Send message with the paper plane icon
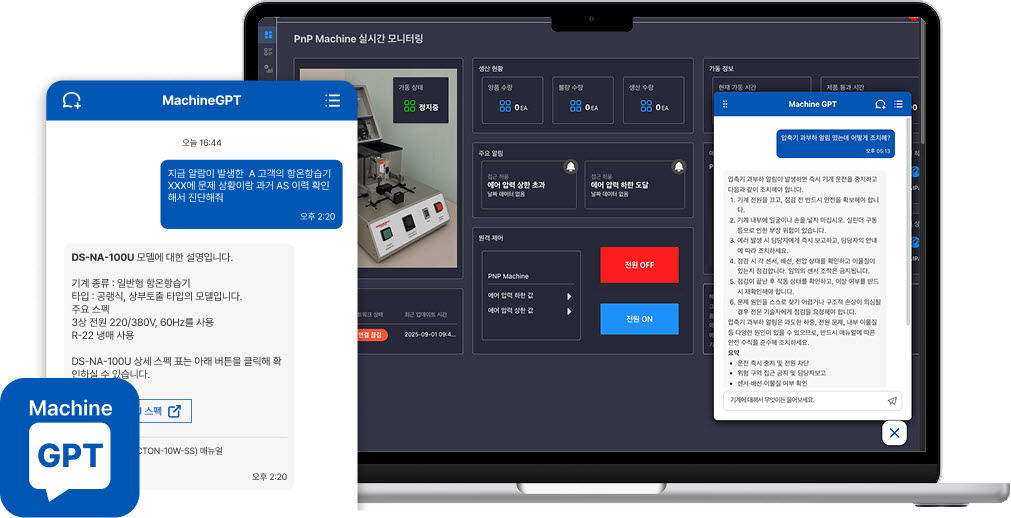 point(892,400)
